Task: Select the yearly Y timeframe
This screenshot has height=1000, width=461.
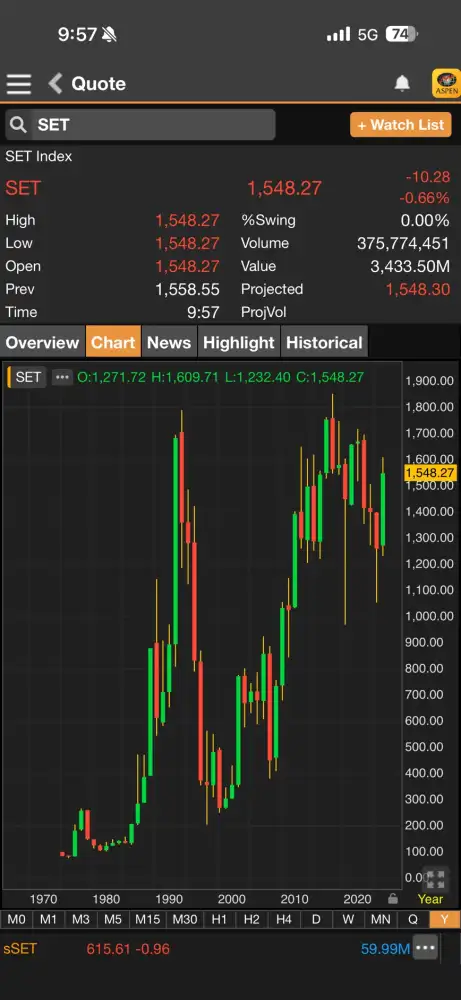Action: [444, 919]
